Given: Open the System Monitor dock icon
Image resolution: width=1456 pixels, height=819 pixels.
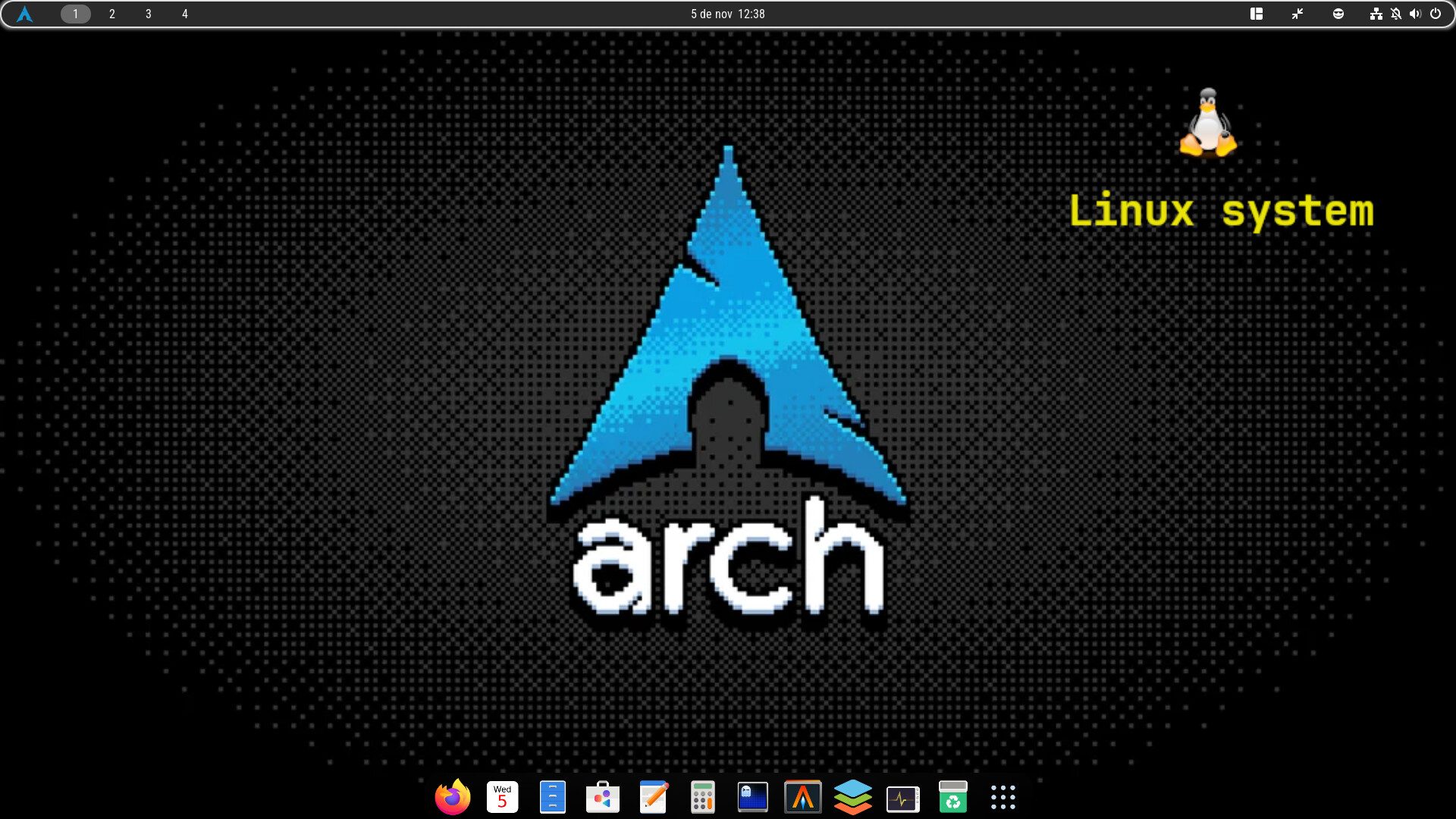Looking at the screenshot, I should tap(903, 799).
